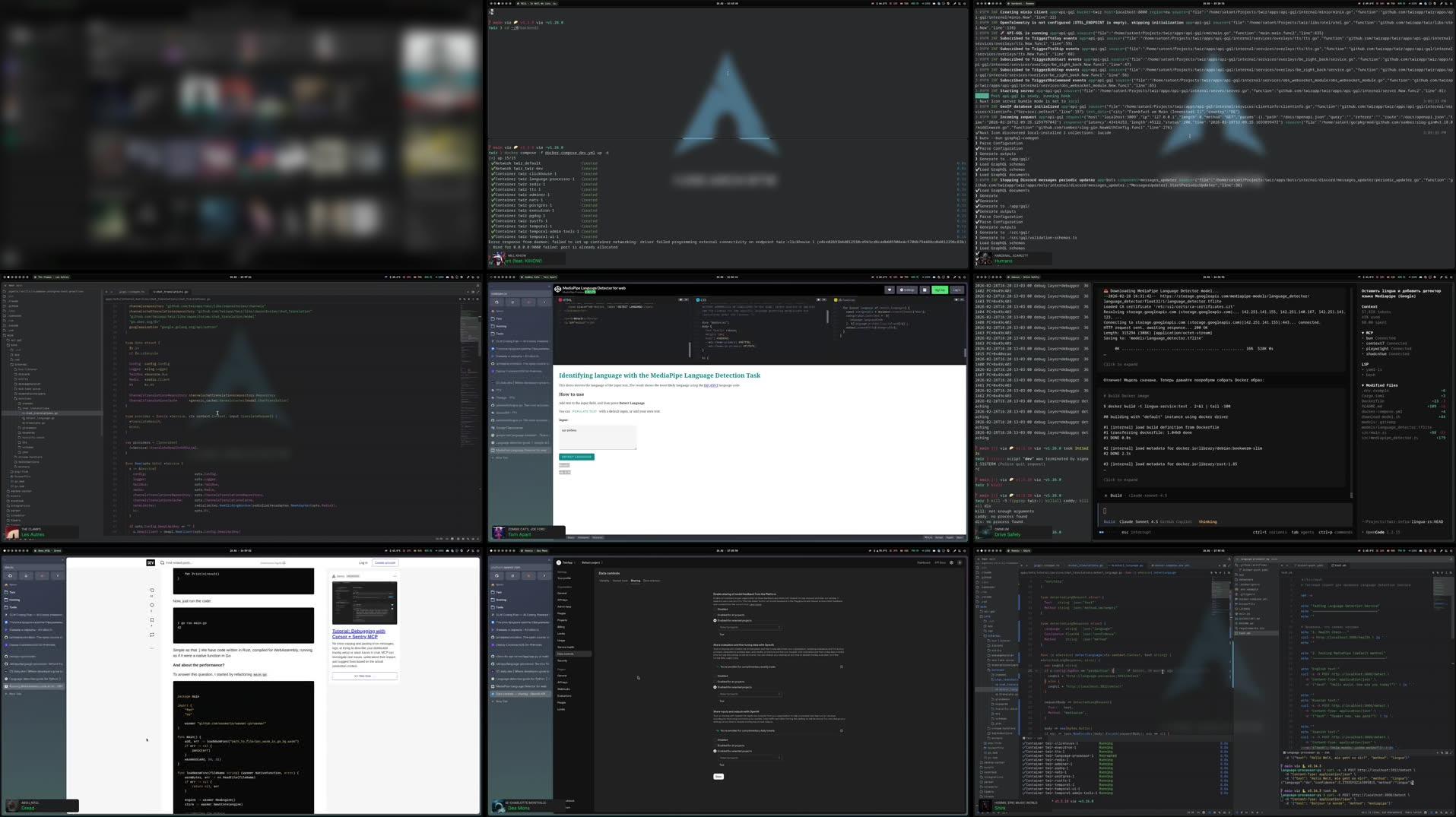Viewport: 1456px width, 817px height.
Task: Click the bookmark icon beside the DEV article
Action: click(x=152, y=620)
